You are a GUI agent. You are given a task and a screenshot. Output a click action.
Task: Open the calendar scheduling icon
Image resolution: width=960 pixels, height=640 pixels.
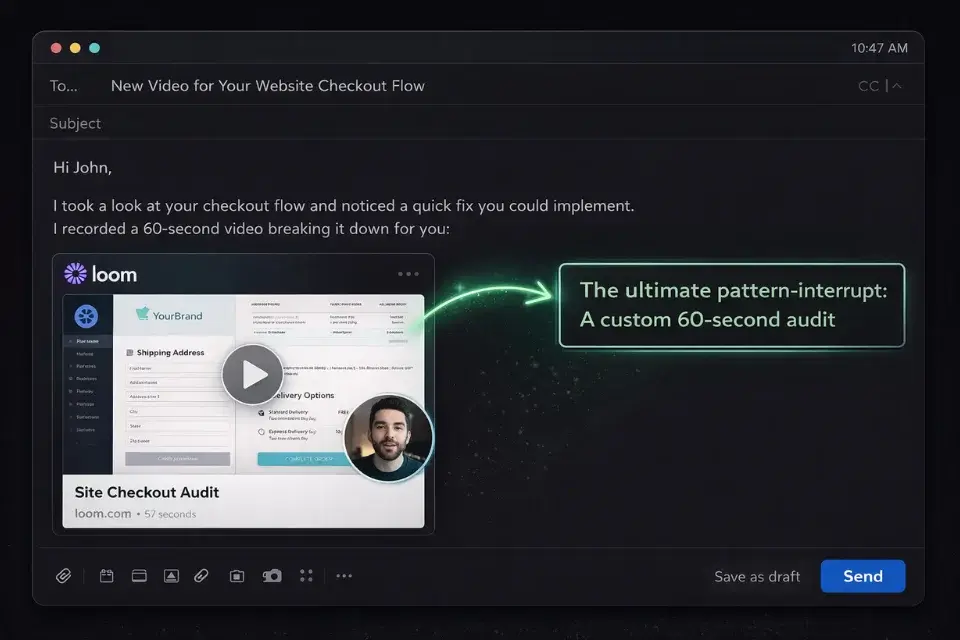[106, 576]
